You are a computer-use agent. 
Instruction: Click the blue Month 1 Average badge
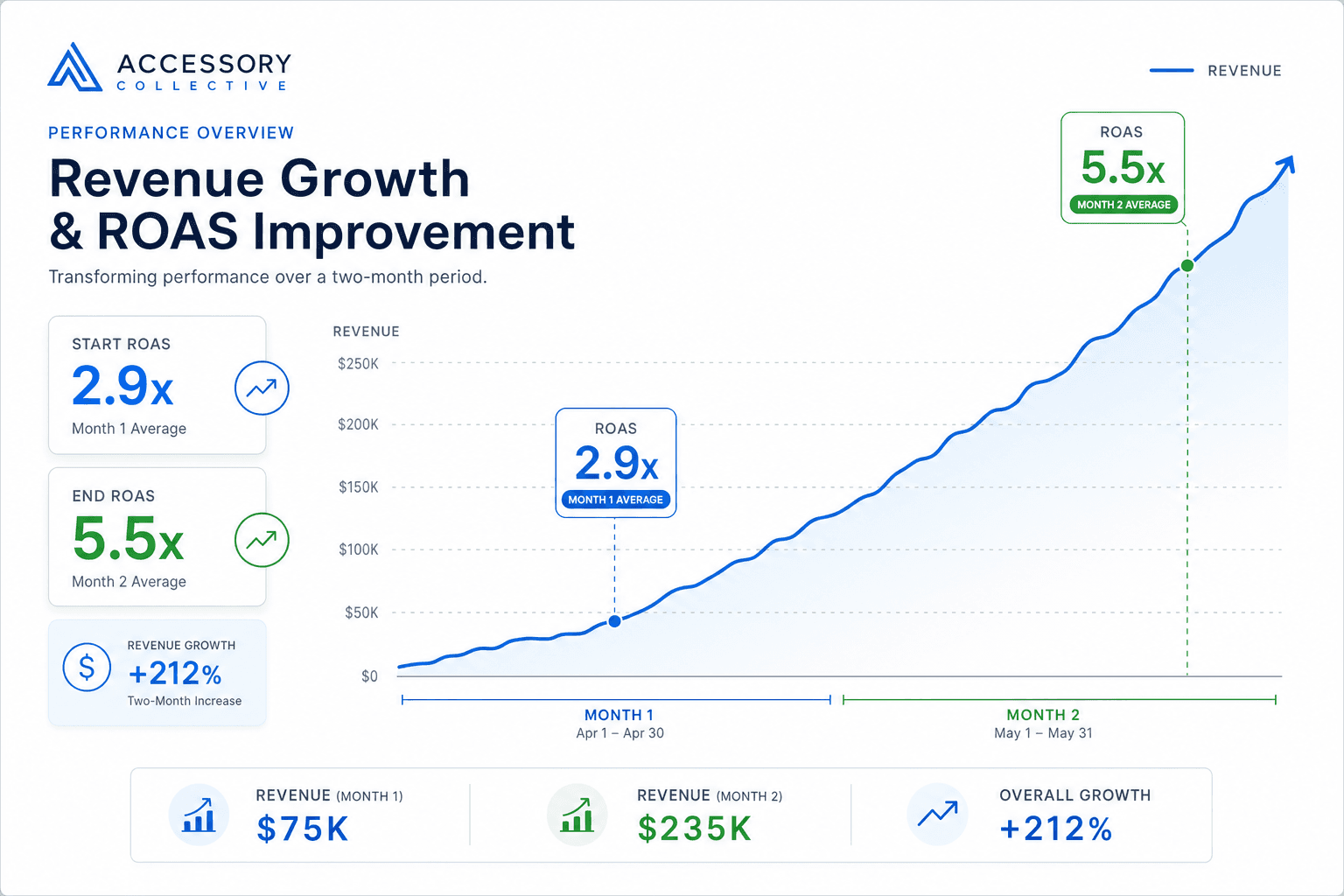click(x=616, y=500)
